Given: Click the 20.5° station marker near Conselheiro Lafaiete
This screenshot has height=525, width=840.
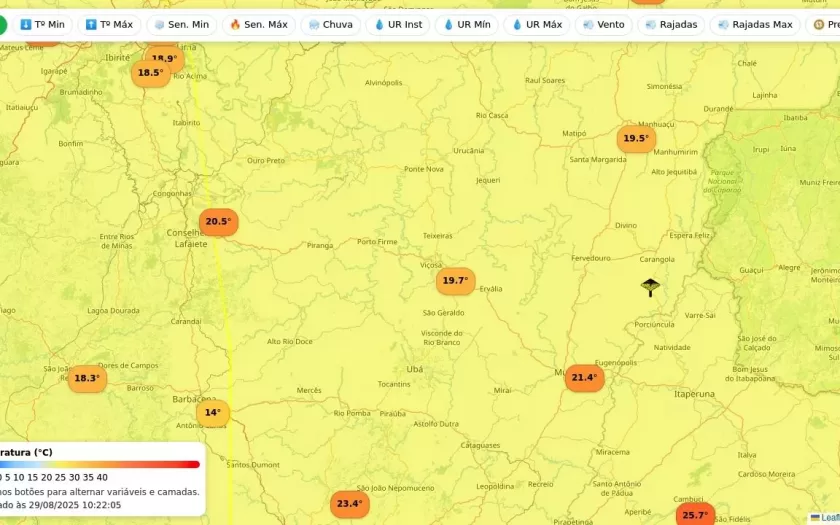Looking at the screenshot, I should tap(218, 222).
